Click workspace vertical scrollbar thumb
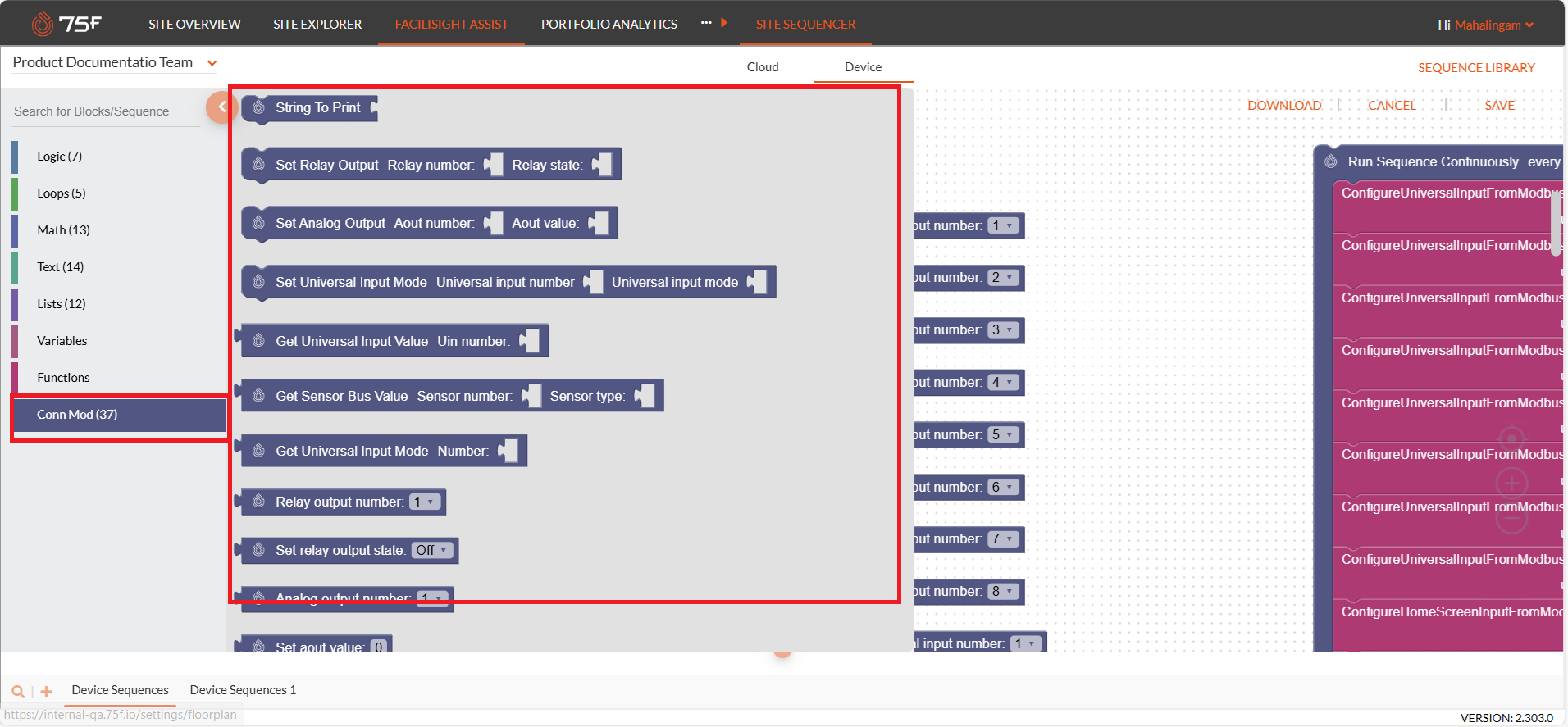Screen dimensions: 1568x727 [1556, 223]
